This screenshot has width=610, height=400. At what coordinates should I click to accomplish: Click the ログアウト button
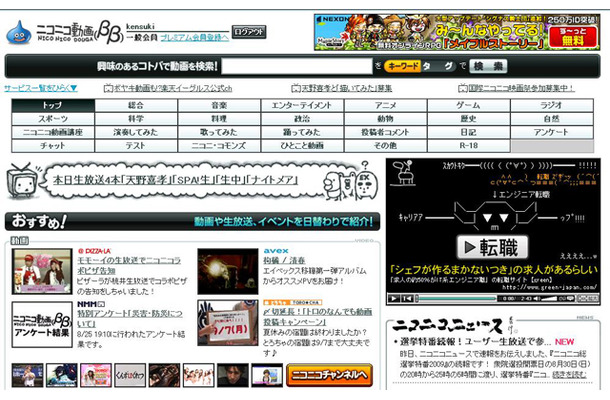pyautogui.click(x=249, y=32)
